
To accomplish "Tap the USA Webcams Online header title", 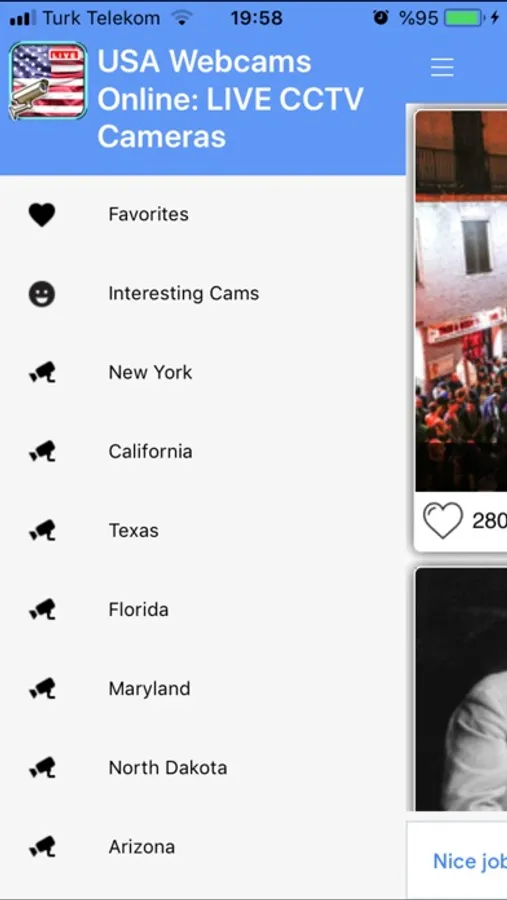I will click(x=230, y=99).
